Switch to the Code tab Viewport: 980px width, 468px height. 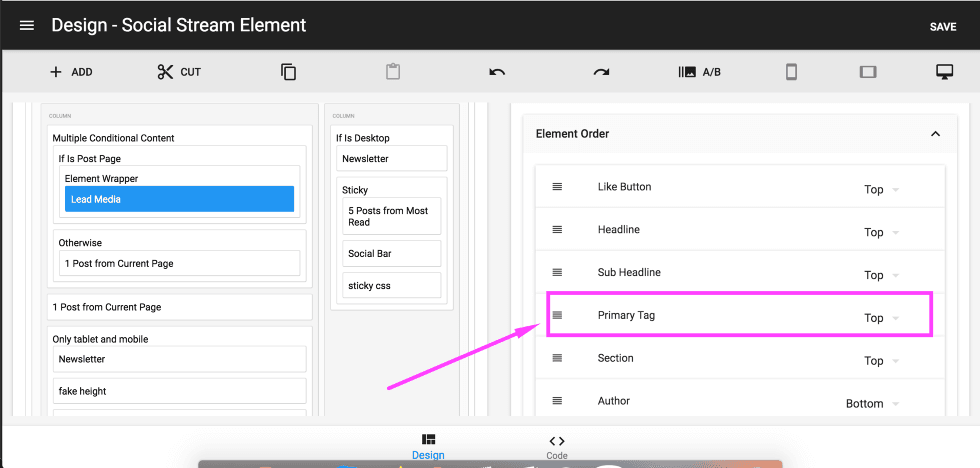pos(557,446)
